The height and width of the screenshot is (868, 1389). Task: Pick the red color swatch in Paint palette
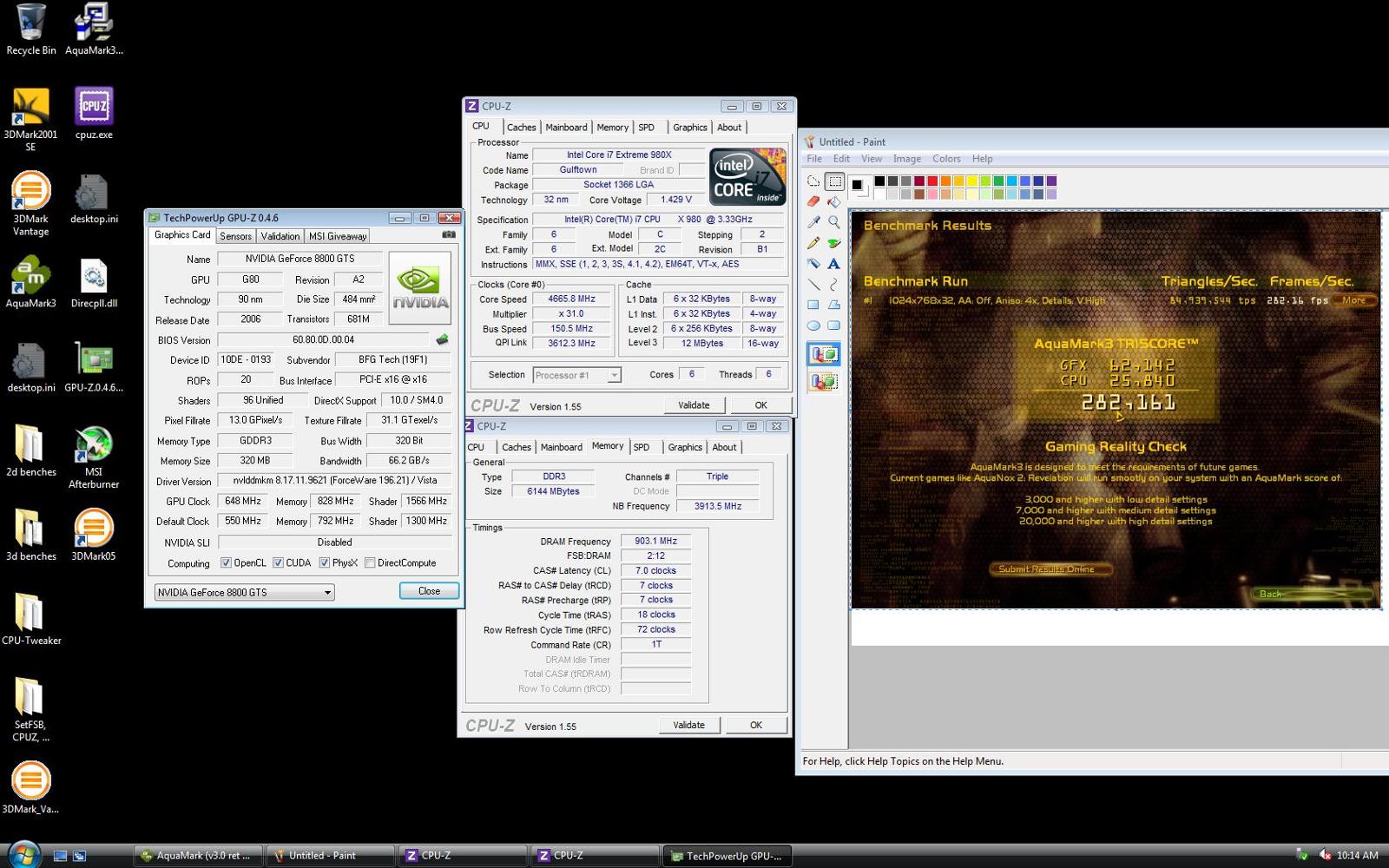pyautogui.click(x=932, y=181)
